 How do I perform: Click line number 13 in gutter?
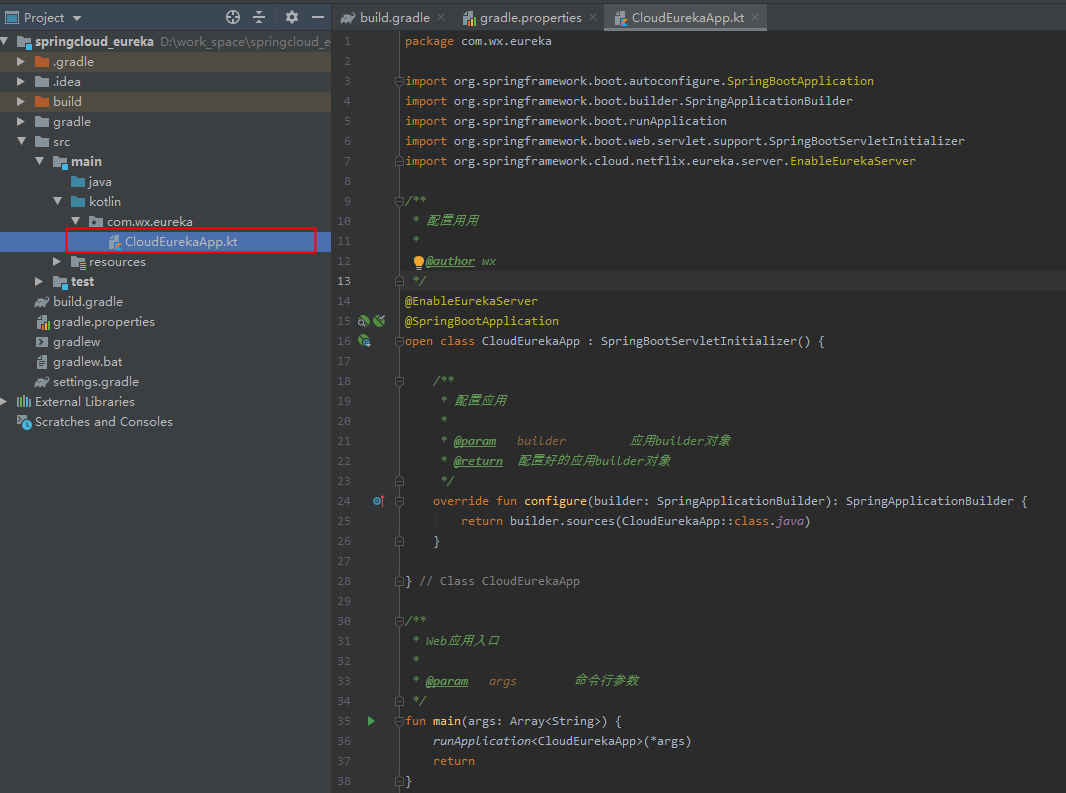[x=344, y=281]
